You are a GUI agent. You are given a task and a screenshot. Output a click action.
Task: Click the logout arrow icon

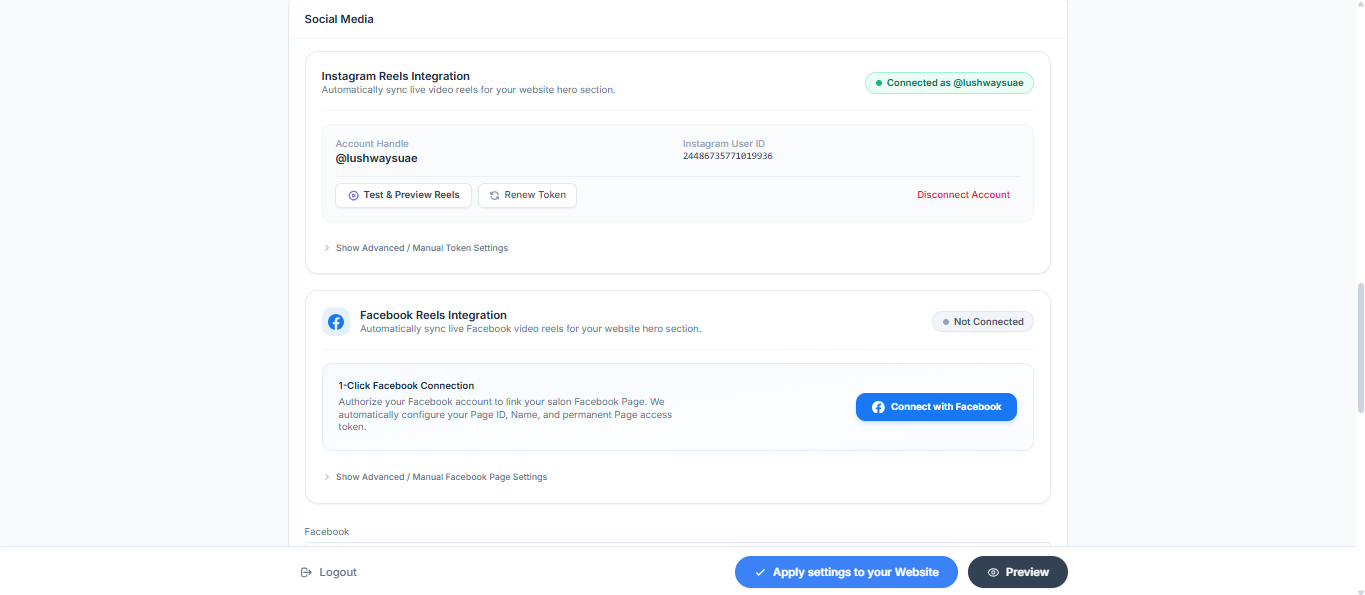[306, 572]
